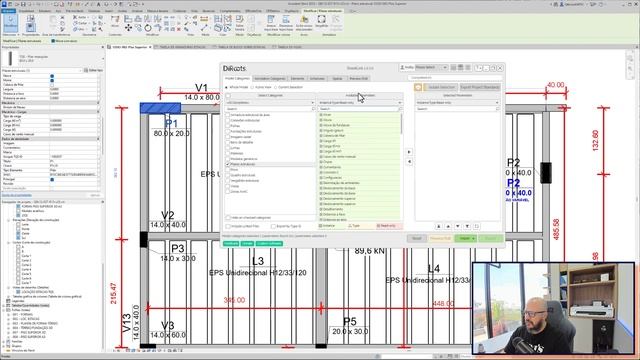Viewport: 640px width, 360px height.
Task: Click the Available Parameters list scrollbar
Action: coord(401,123)
